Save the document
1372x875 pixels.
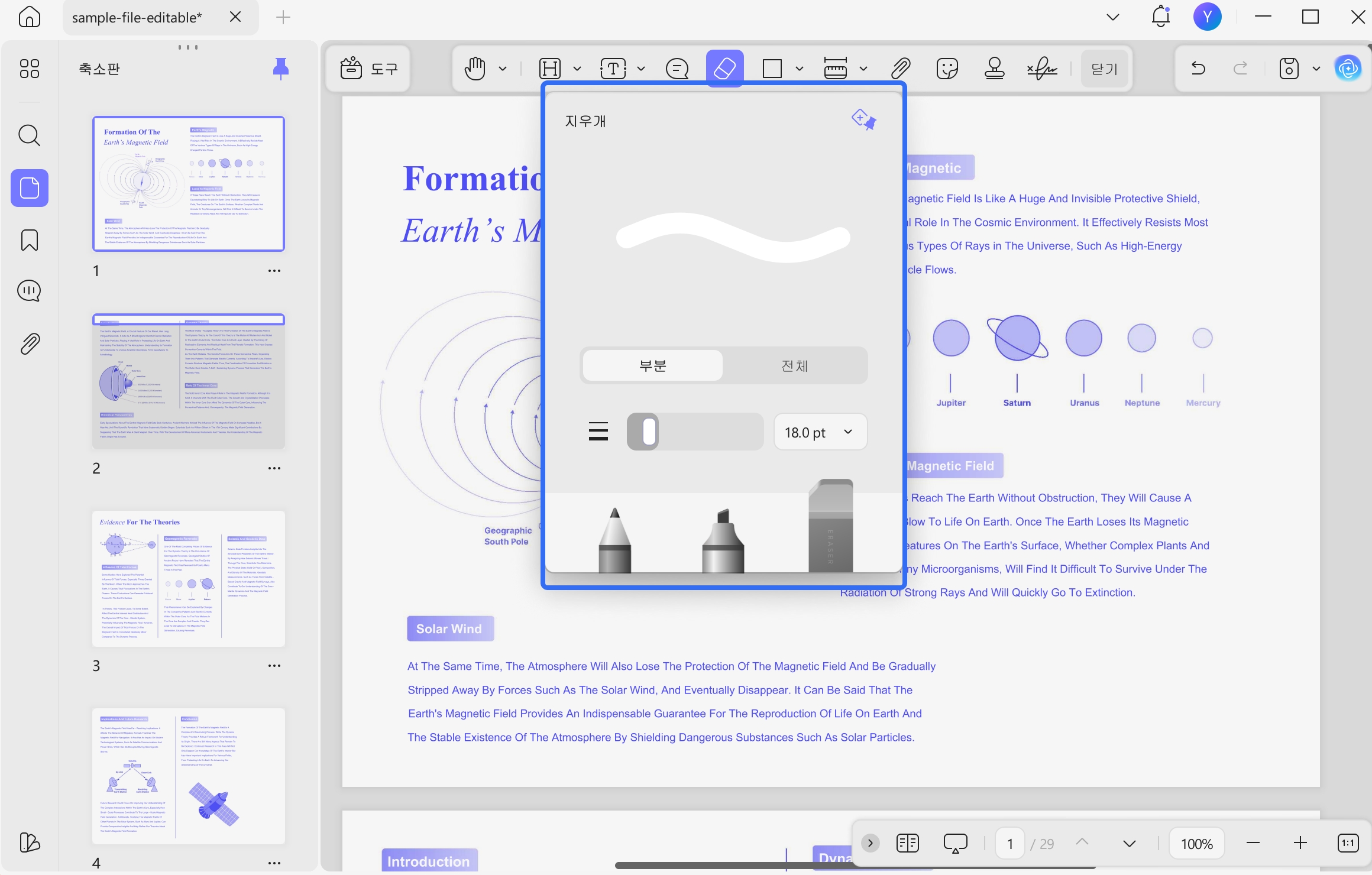1289,69
